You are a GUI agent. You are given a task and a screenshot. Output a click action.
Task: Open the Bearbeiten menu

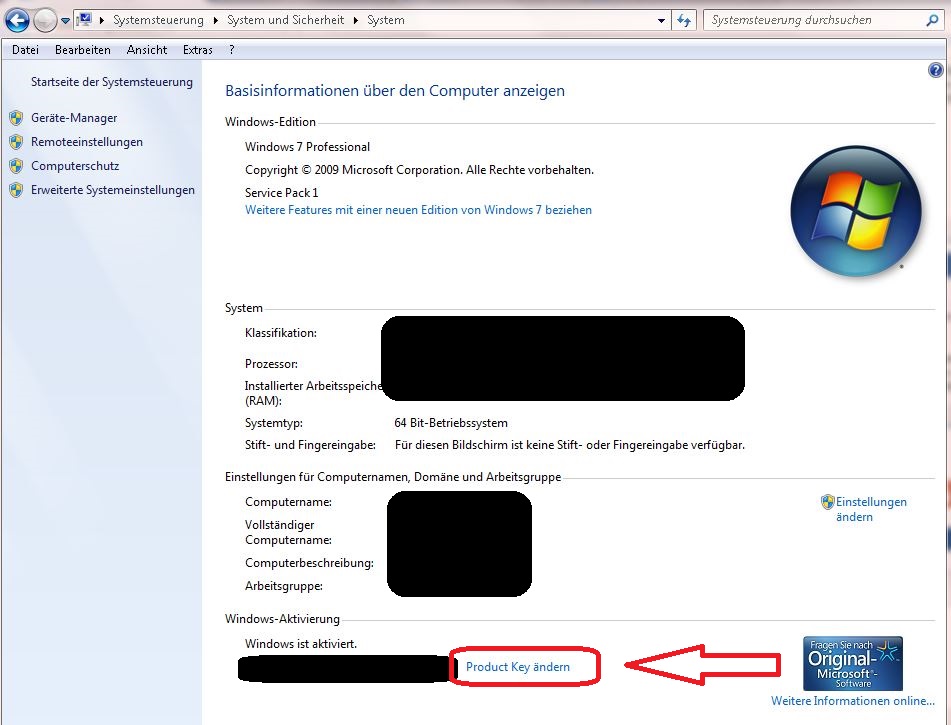[82, 50]
